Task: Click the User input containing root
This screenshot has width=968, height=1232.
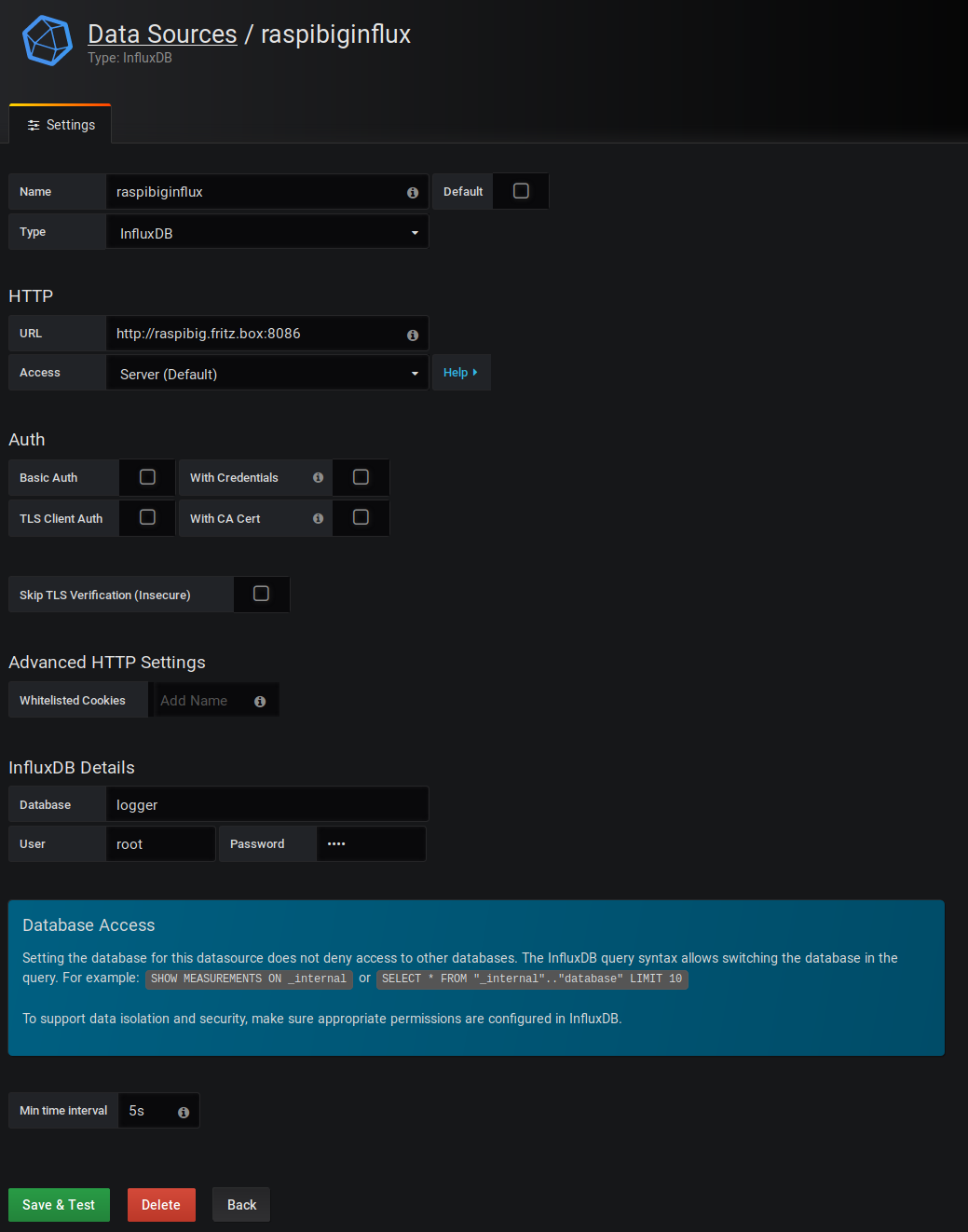Action: click(160, 844)
